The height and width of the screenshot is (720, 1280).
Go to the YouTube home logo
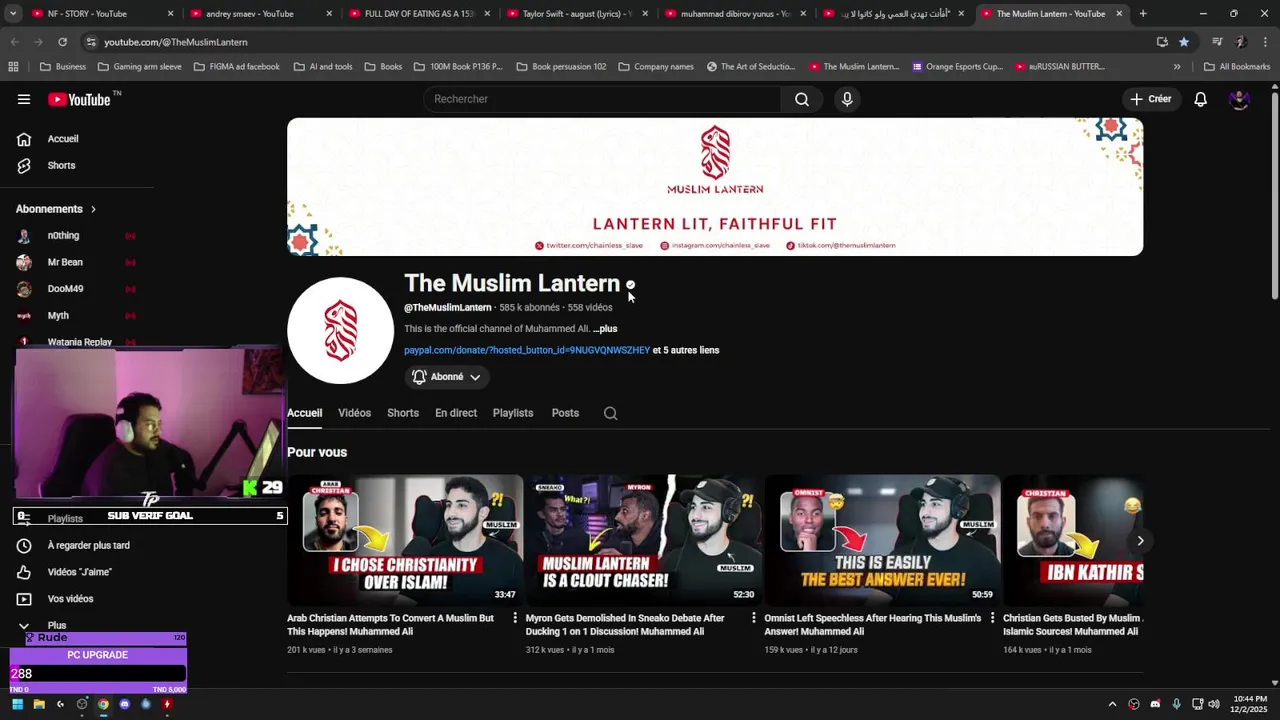(80, 99)
